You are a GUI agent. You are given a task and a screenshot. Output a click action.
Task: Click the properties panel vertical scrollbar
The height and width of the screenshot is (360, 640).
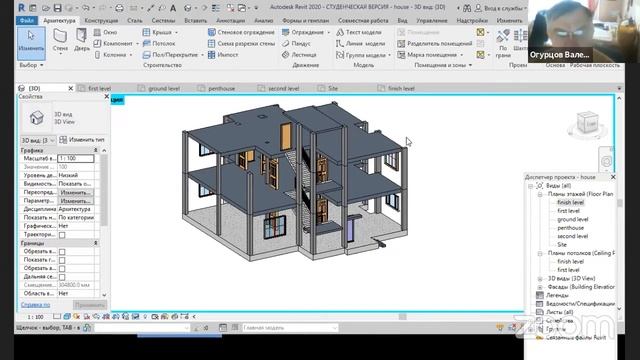point(104,190)
